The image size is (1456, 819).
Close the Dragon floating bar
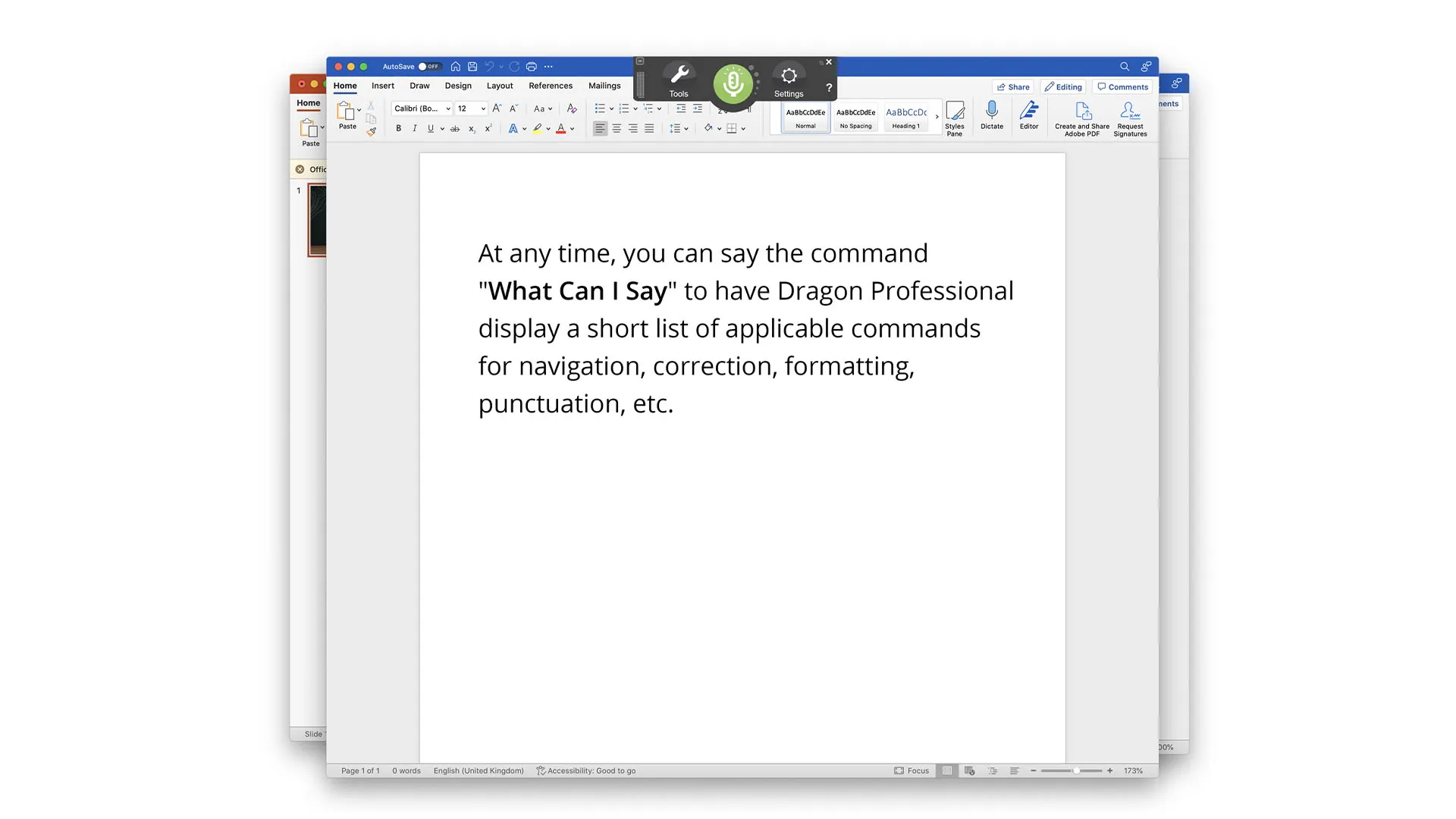(x=829, y=62)
